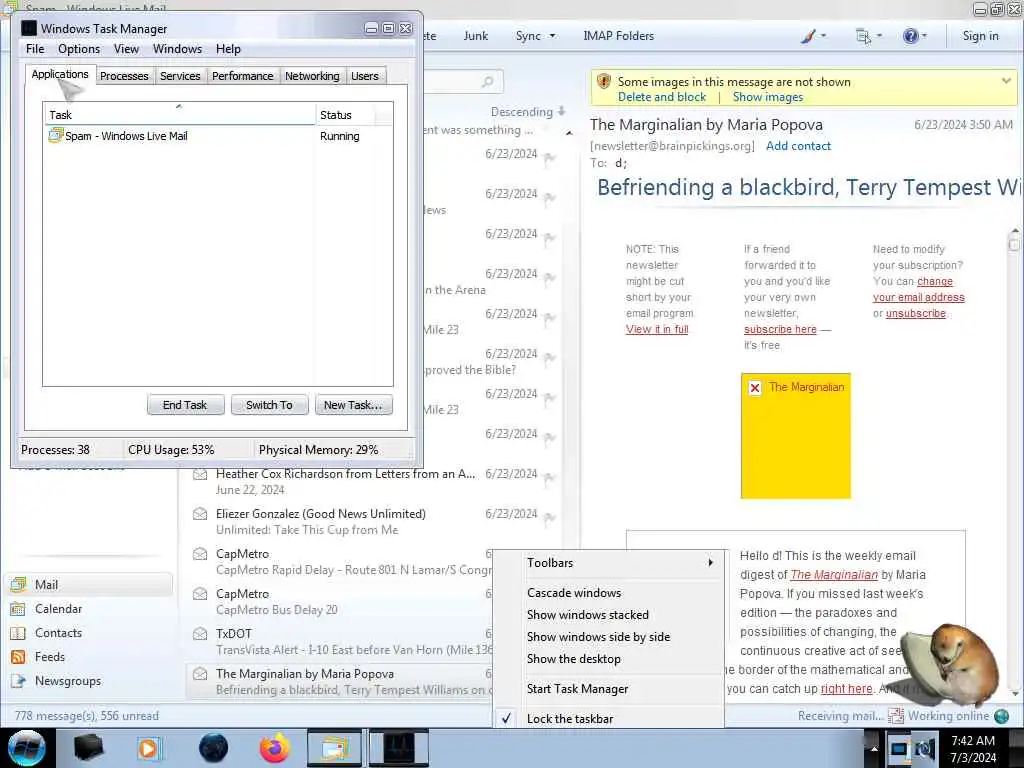1024x768 pixels.
Task: Open the Networking tab
Action: click(312, 76)
